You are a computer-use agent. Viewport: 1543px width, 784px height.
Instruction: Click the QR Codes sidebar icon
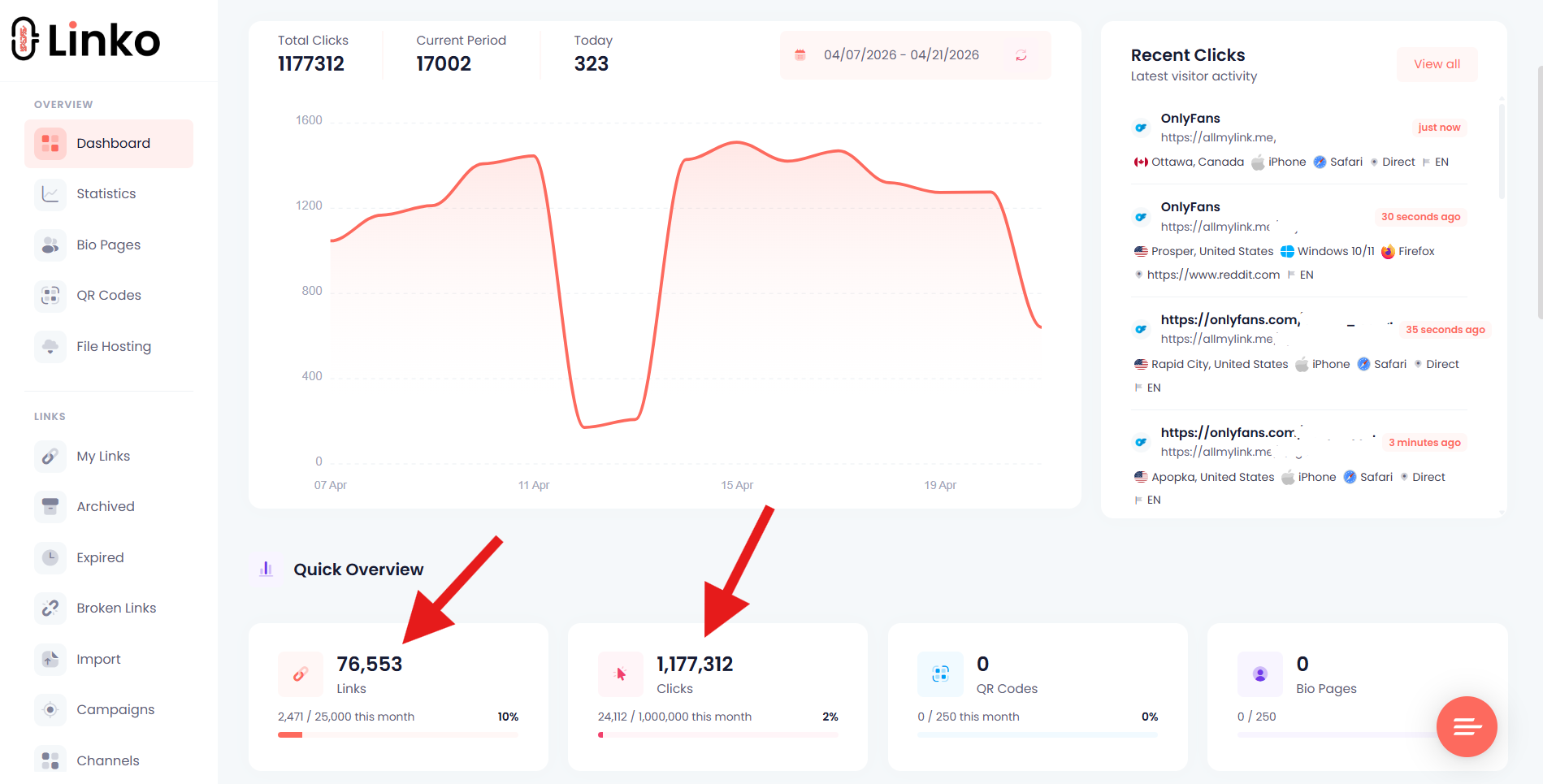50,296
